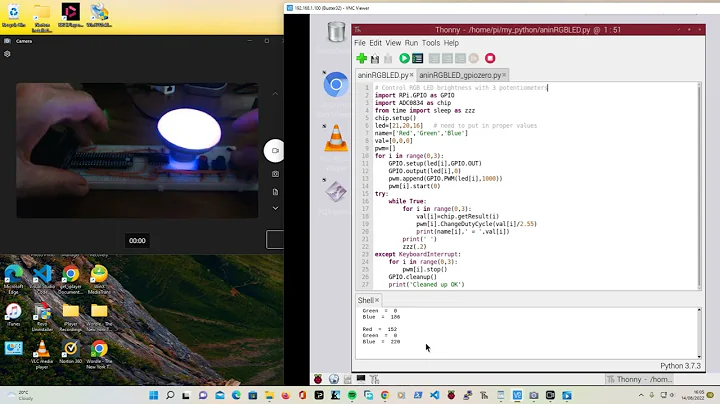
Task: Close the Shell panel tab
Action: pyautogui.click(x=377, y=300)
